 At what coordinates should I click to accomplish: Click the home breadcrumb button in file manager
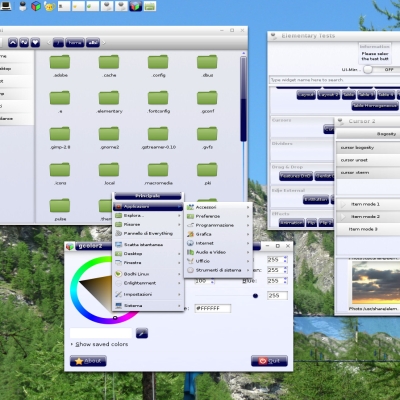point(75,43)
